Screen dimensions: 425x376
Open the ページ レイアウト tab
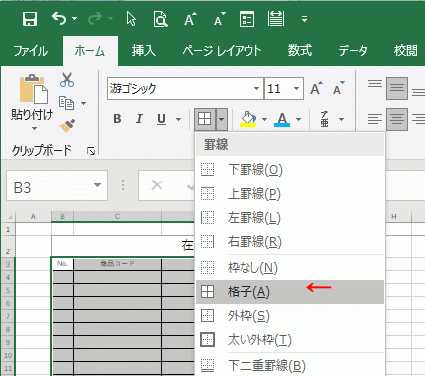point(222,51)
